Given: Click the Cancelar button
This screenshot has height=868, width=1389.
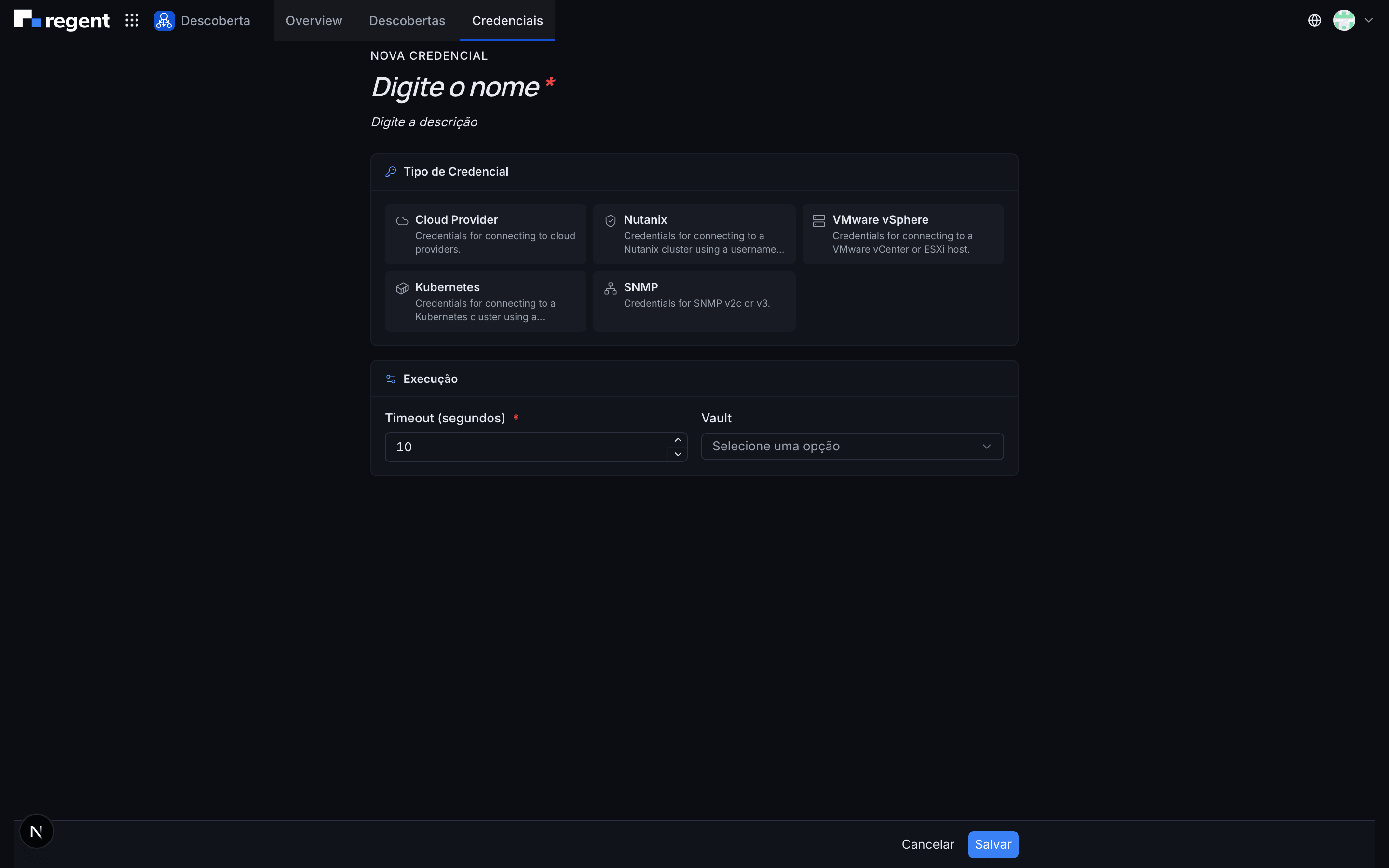Looking at the screenshot, I should pos(927,844).
